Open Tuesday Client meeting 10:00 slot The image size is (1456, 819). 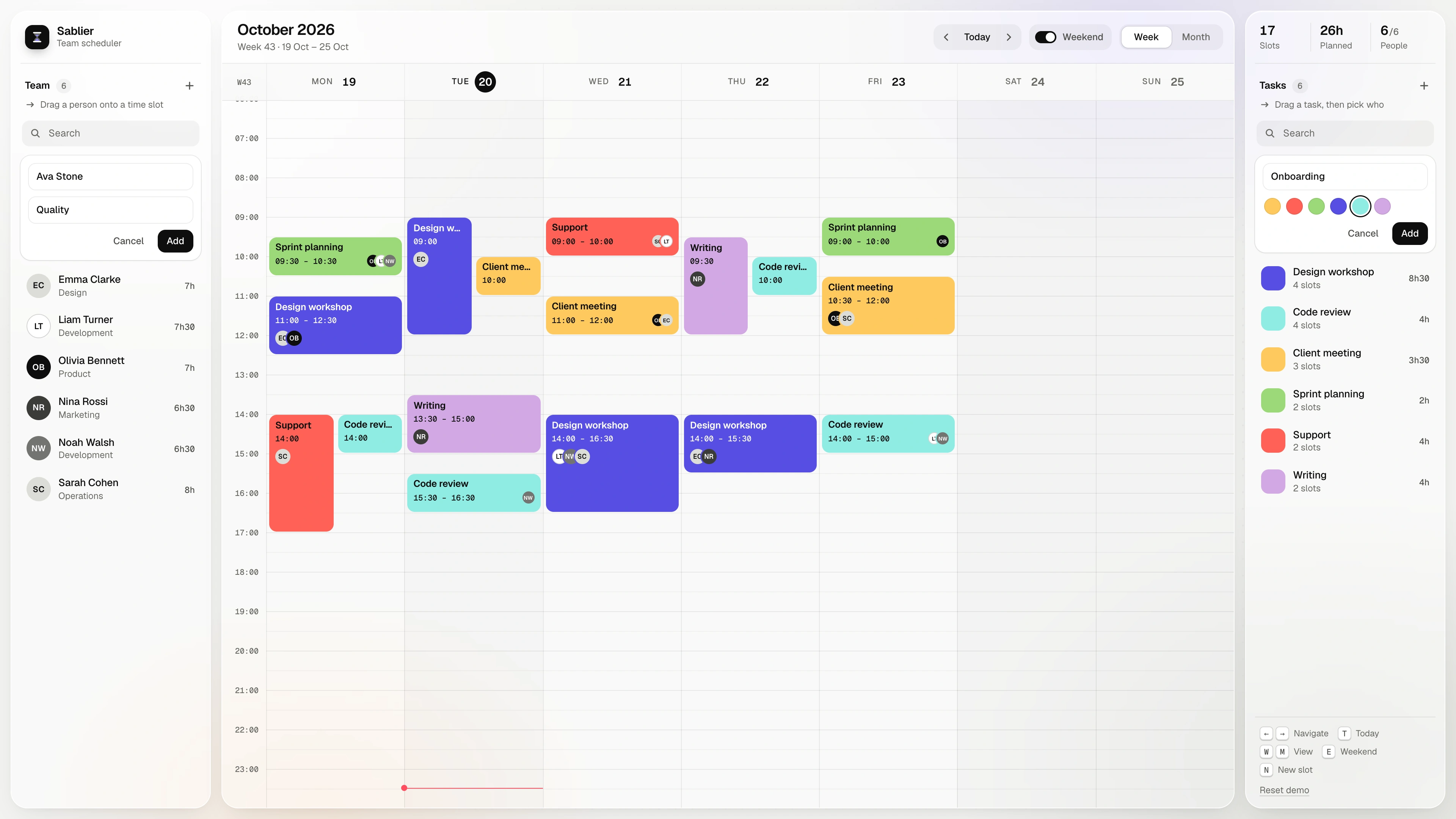pyautogui.click(x=508, y=276)
